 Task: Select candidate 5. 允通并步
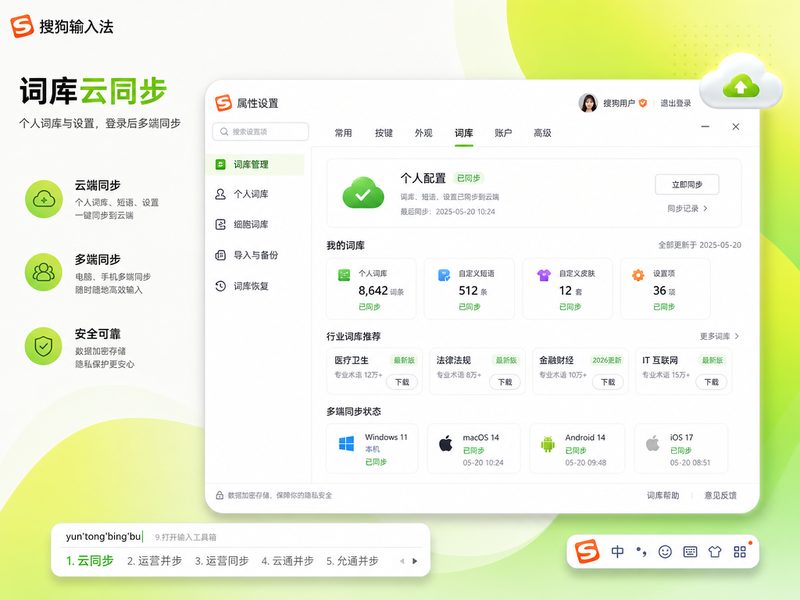(x=352, y=561)
